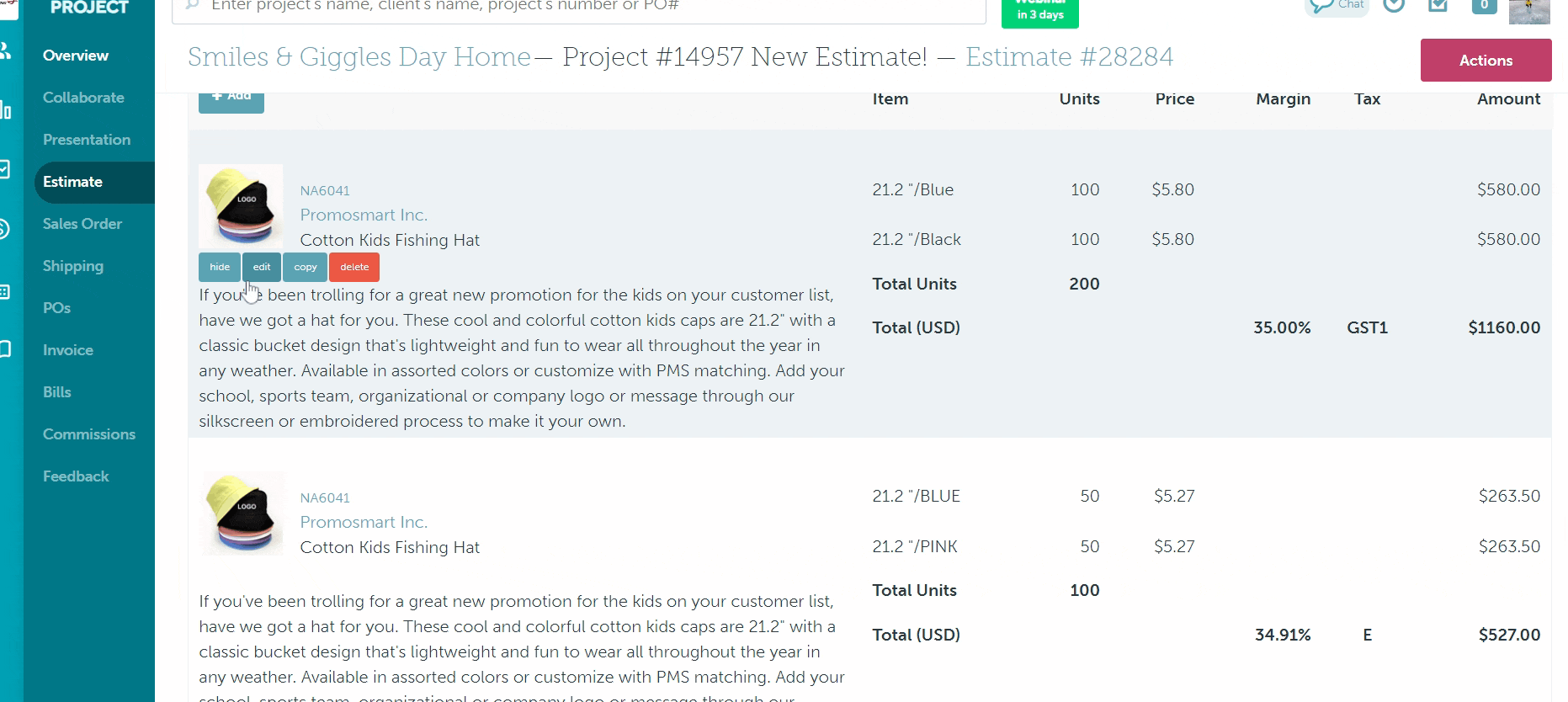The image size is (1568, 702).
Task: Open the Presentation section
Action: (x=87, y=140)
